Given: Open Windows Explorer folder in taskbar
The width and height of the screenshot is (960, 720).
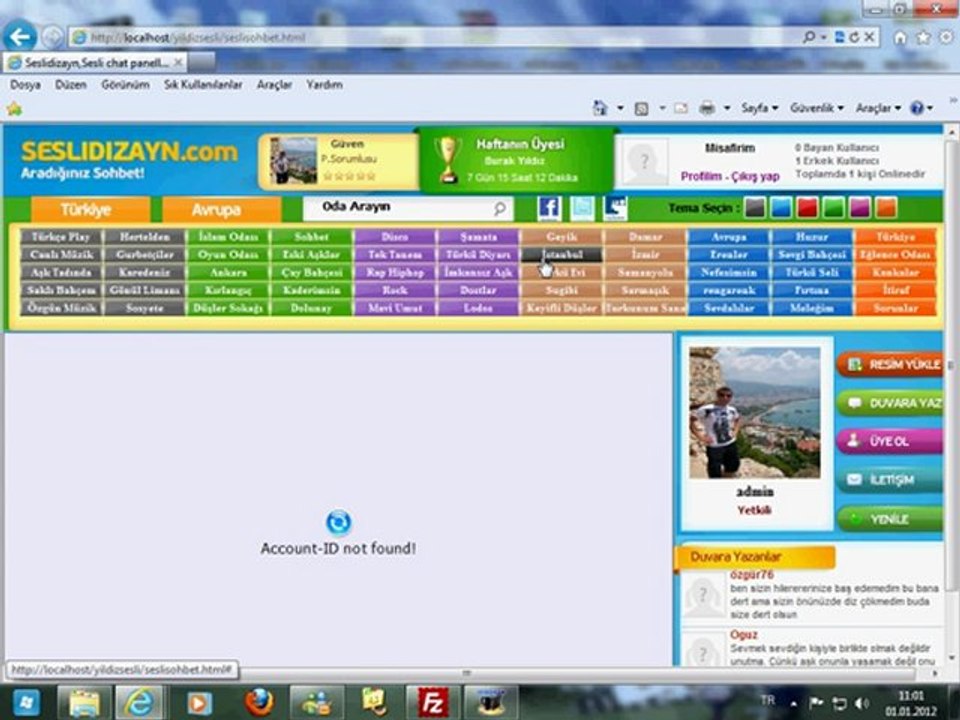Looking at the screenshot, I should tap(84, 702).
